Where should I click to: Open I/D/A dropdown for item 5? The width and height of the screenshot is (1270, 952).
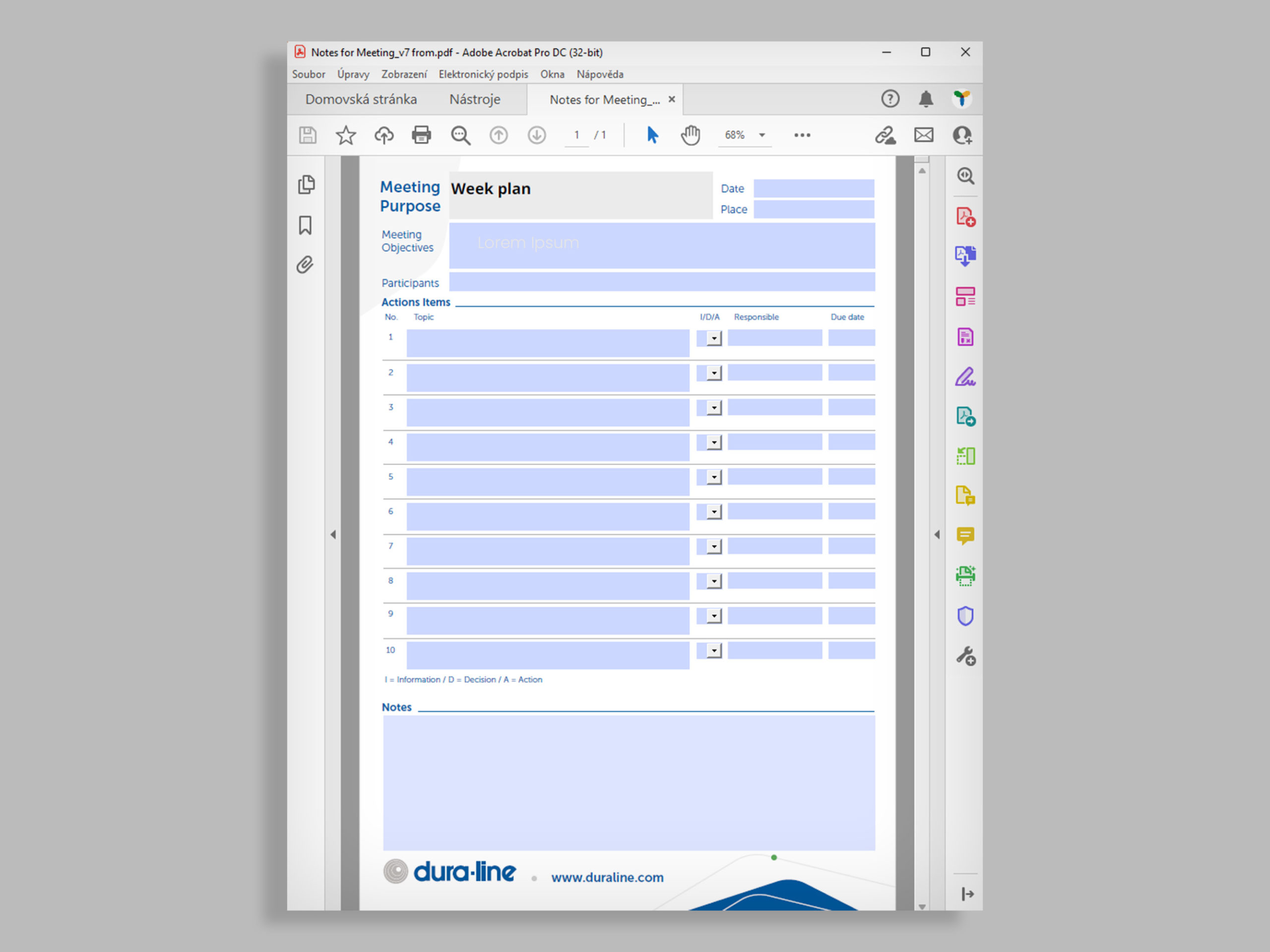tap(714, 477)
